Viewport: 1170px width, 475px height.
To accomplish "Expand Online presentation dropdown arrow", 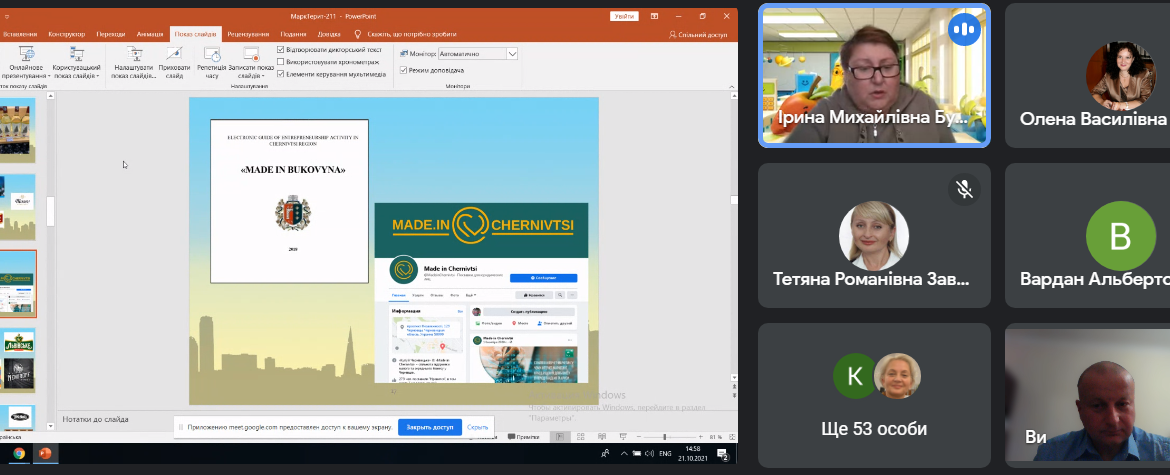I will tap(49, 75).
